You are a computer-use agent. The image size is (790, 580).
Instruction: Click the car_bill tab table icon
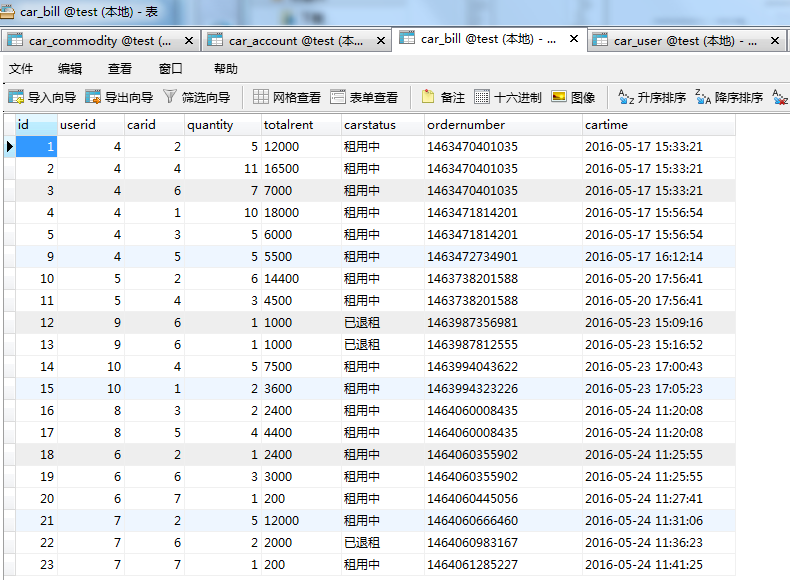tap(407, 38)
